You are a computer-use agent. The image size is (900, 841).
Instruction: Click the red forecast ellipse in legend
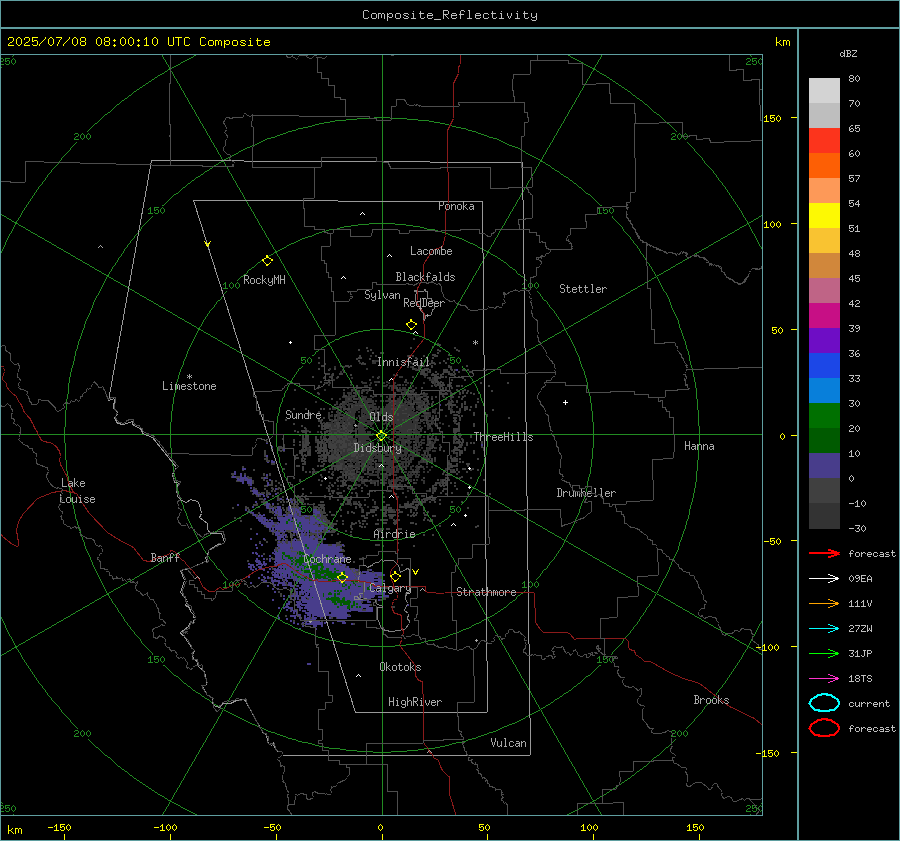point(824,728)
